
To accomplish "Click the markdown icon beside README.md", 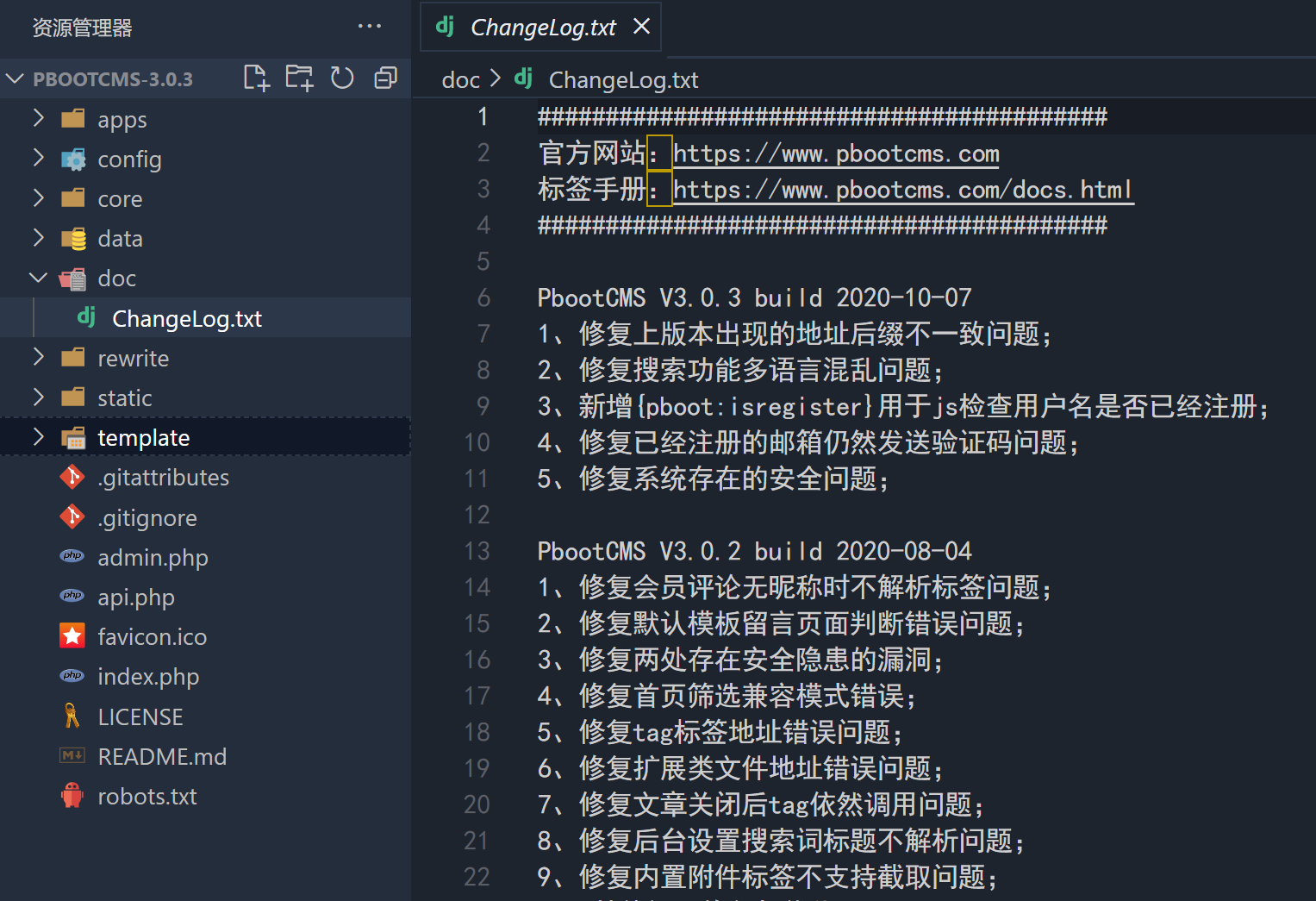I will pyautogui.click(x=72, y=755).
